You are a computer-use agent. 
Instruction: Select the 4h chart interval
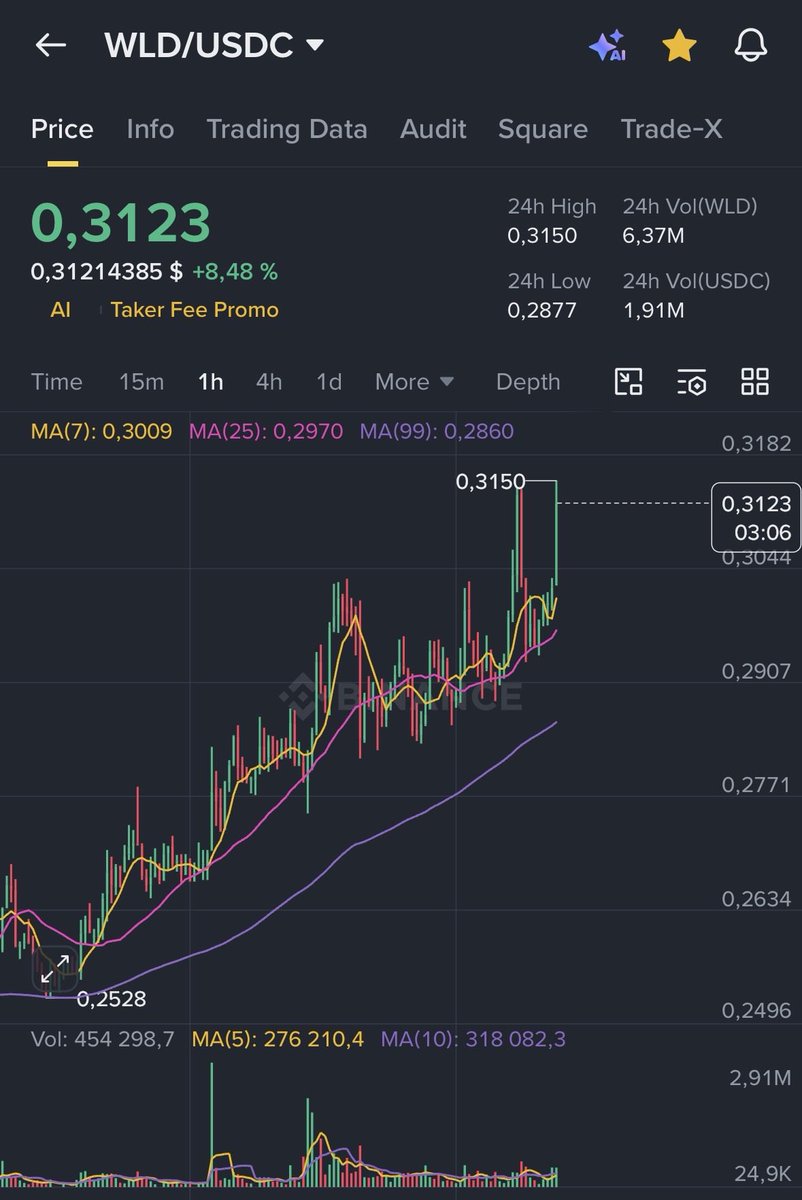pyautogui.click(x=269, y=382)
